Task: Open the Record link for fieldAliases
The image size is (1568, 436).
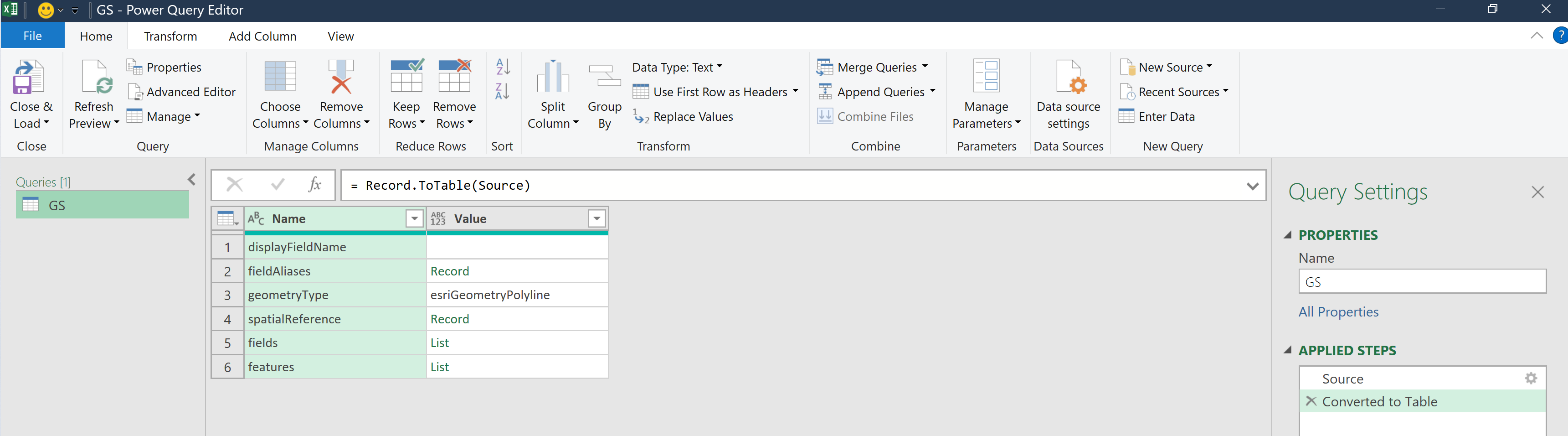Action: 450,271
